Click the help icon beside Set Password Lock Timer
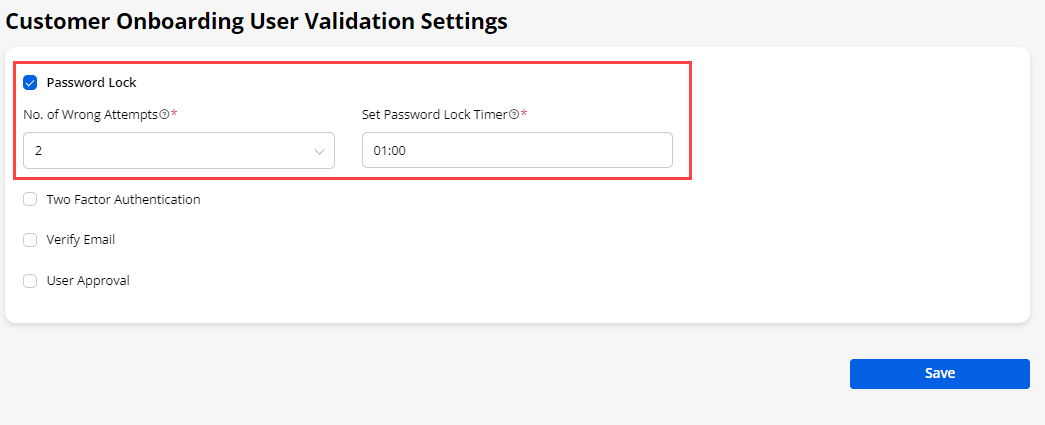The image size is (1045, 425). [x=514, y=115]
